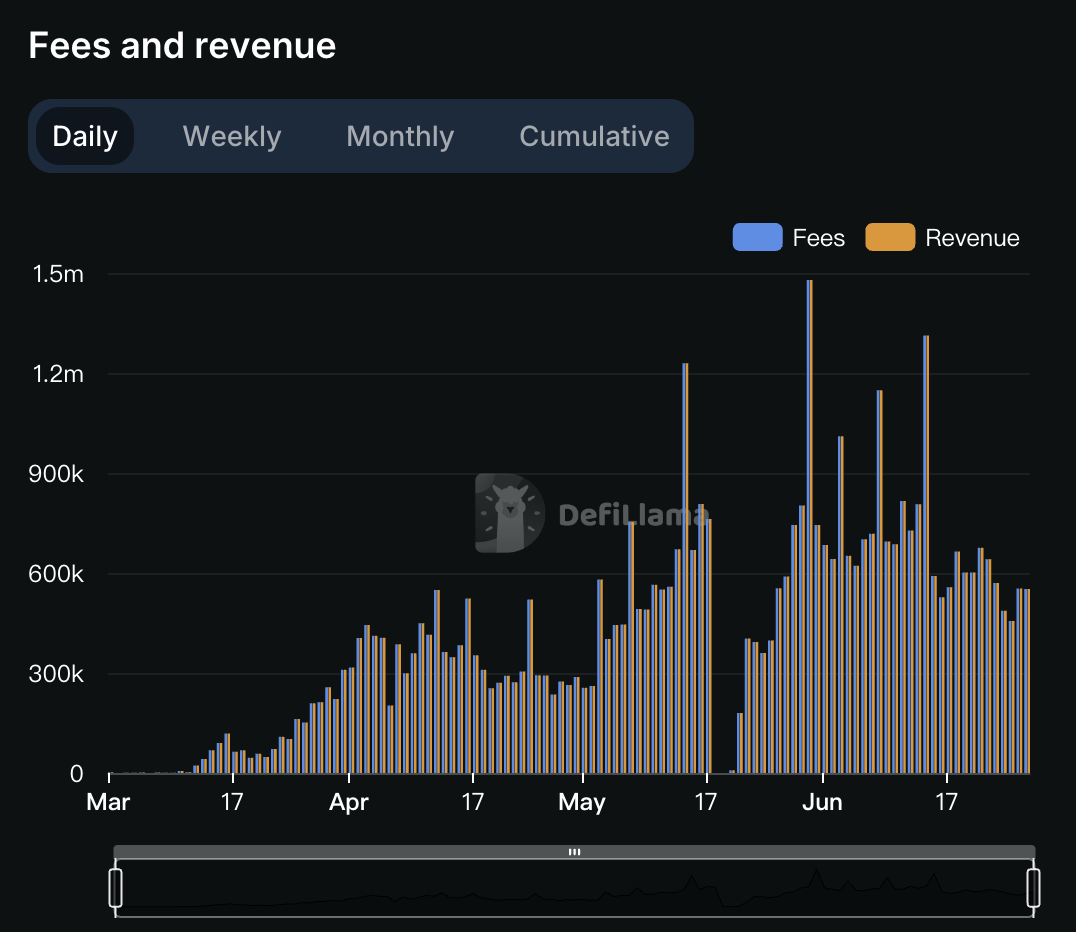
Task: Click the Apr label on the x-axis
Action: [348, 802]
